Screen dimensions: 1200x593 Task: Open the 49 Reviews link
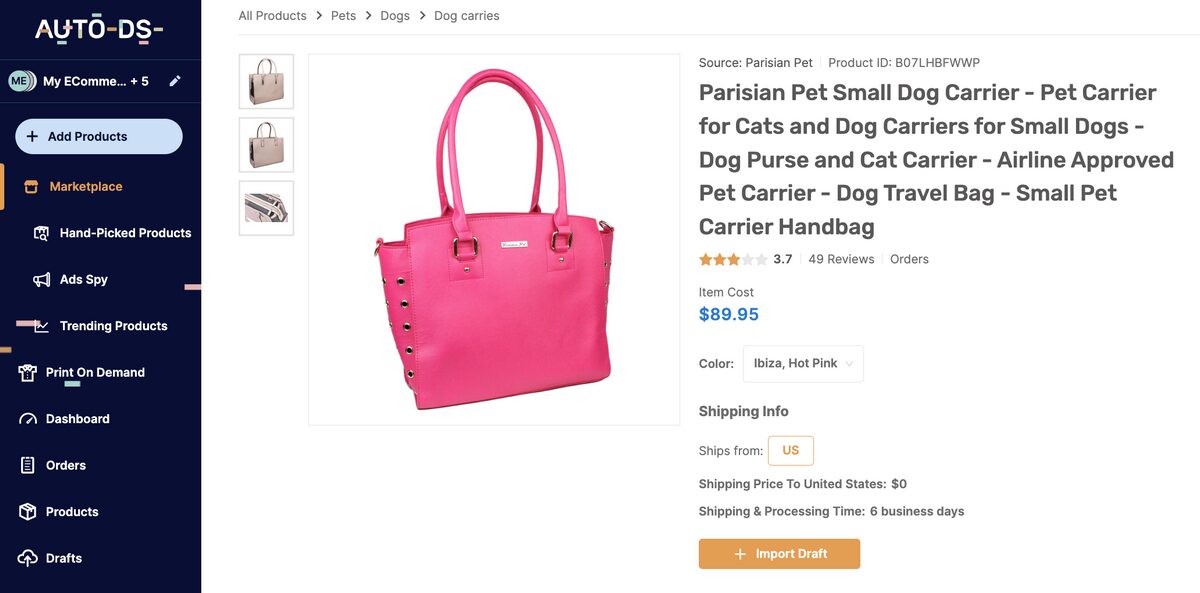[841, 258]
